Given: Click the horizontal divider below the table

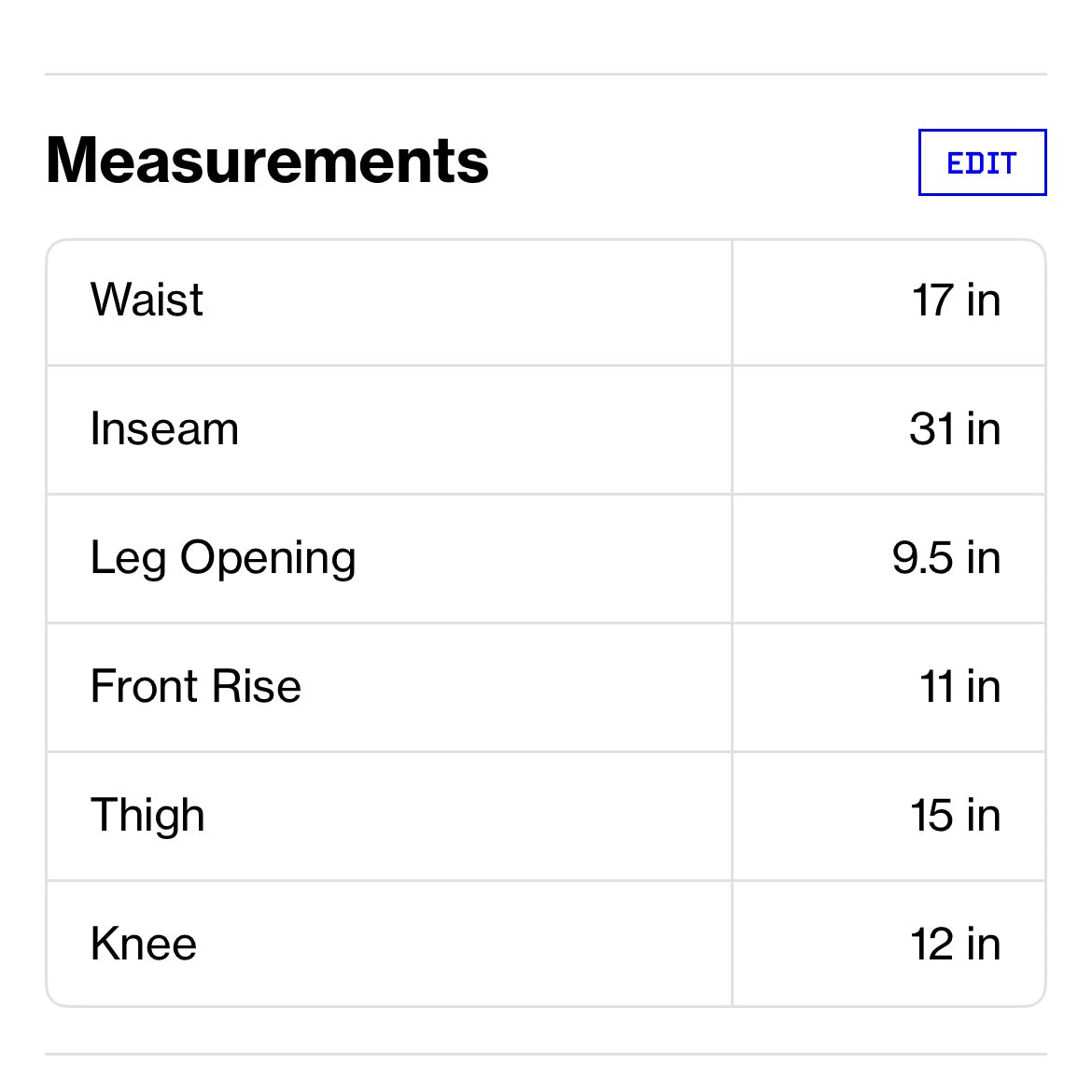Looking at the screenshot, I should click(545, 1055).
